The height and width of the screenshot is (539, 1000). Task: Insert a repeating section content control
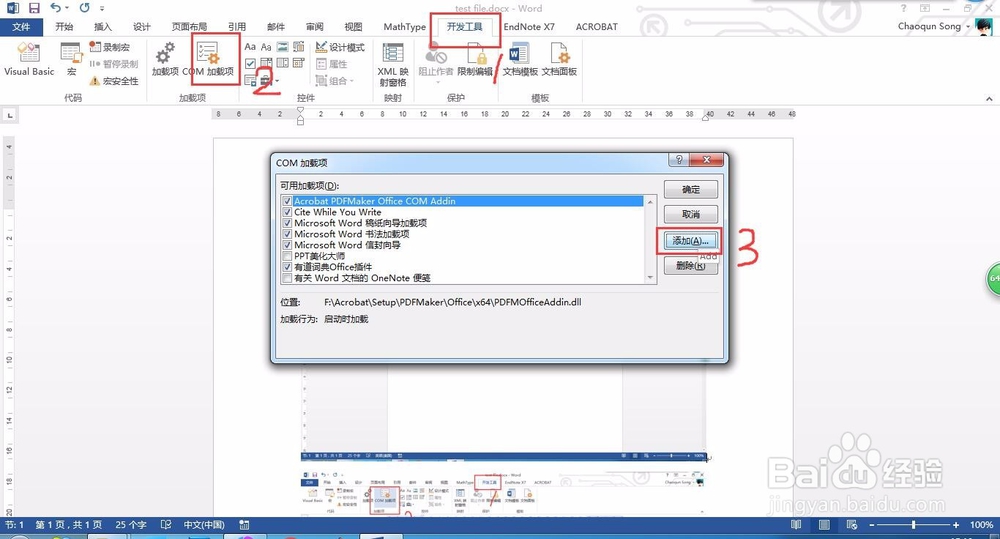(250, 80)
